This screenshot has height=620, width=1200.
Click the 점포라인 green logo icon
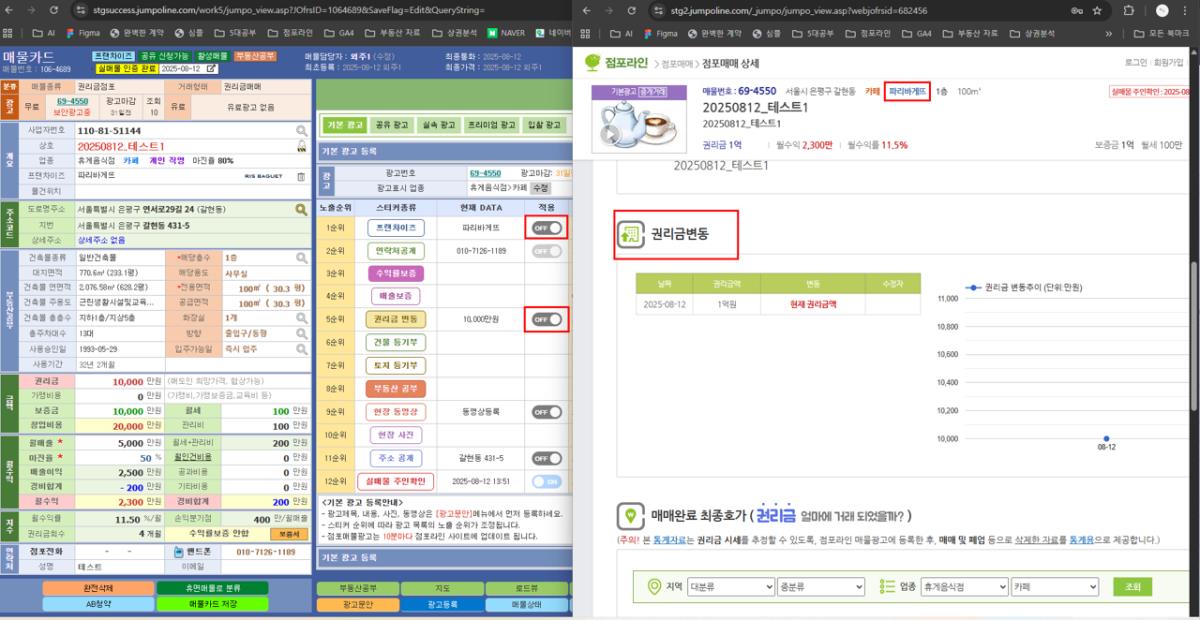coord(594,62)
